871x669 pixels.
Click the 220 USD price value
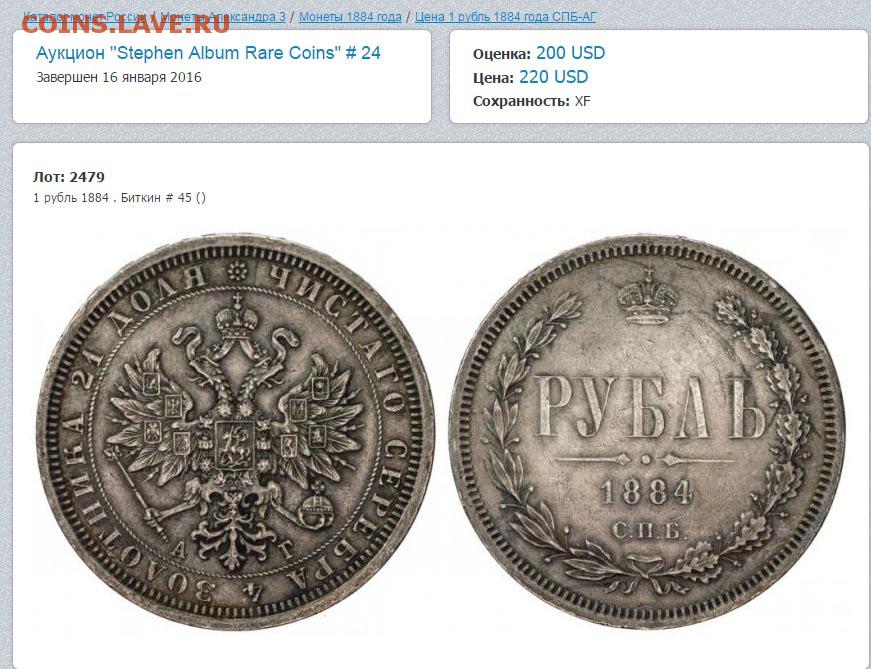point(553,77)
